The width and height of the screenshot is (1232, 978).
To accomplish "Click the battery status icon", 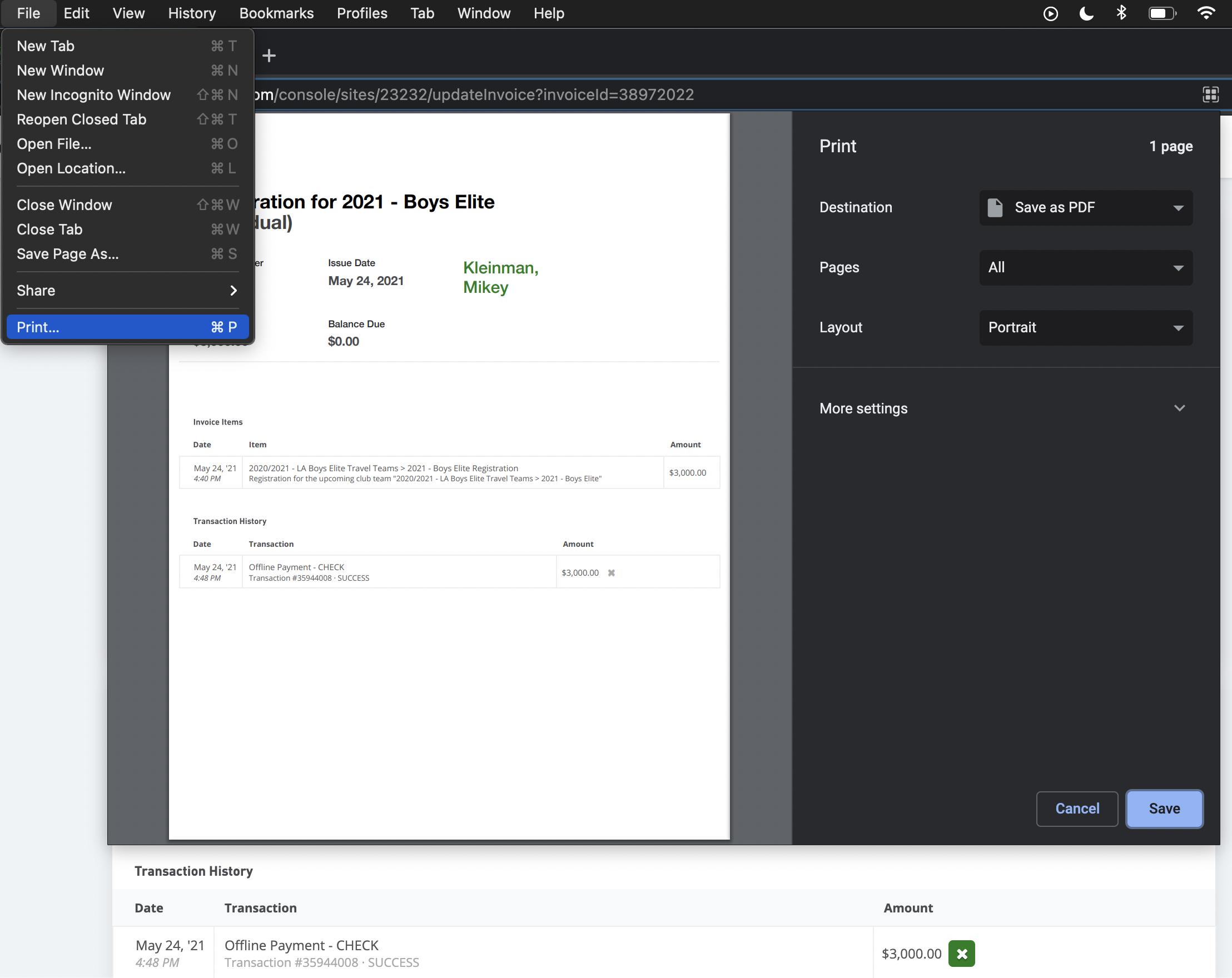I will 1161,13.
